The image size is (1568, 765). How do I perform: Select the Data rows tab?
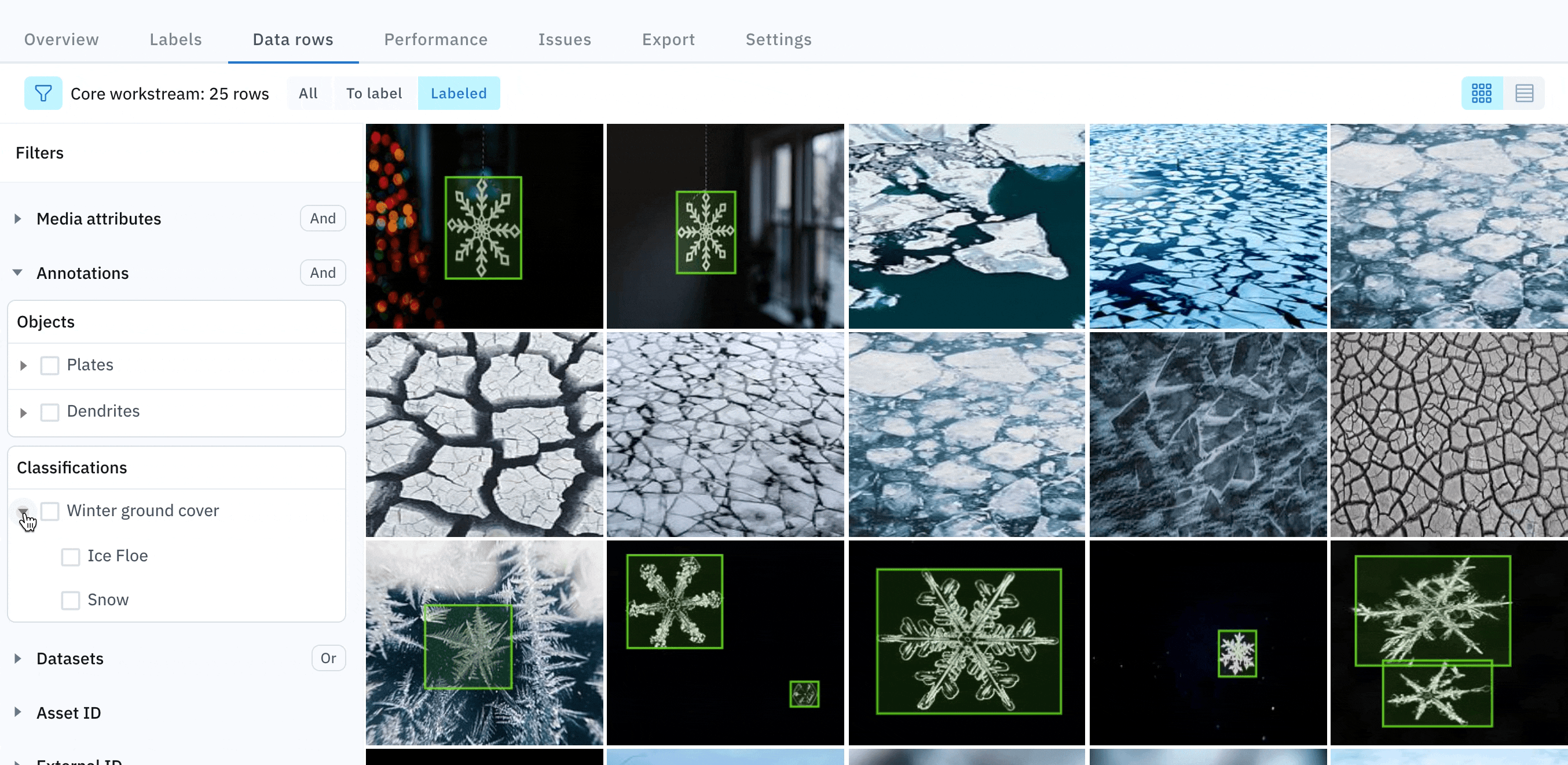click(294, 39)
